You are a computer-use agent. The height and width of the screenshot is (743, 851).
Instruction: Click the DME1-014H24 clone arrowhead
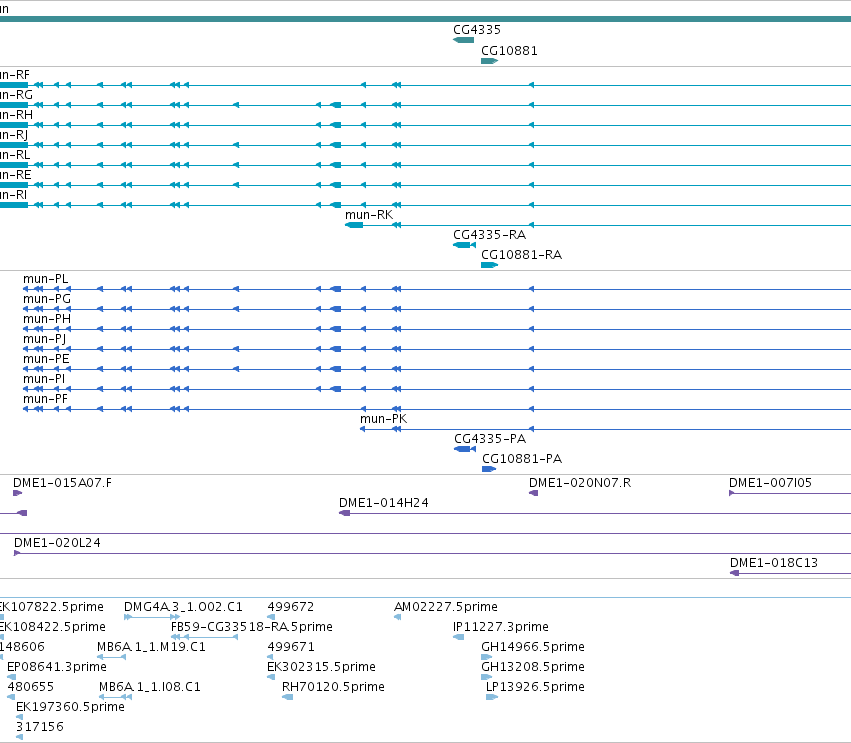(x=345, y=513)
